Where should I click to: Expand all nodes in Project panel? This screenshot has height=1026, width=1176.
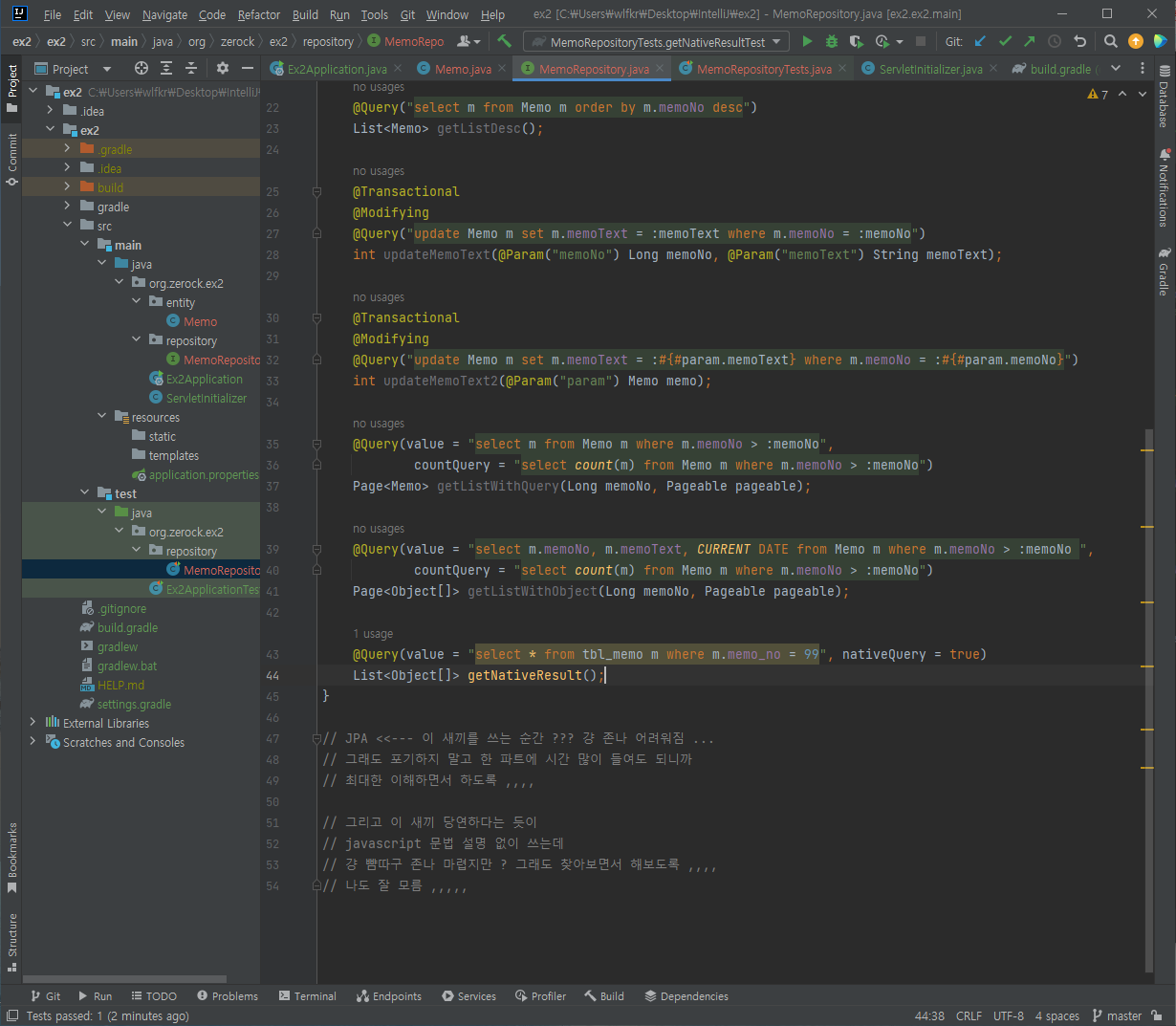[166, 68]
